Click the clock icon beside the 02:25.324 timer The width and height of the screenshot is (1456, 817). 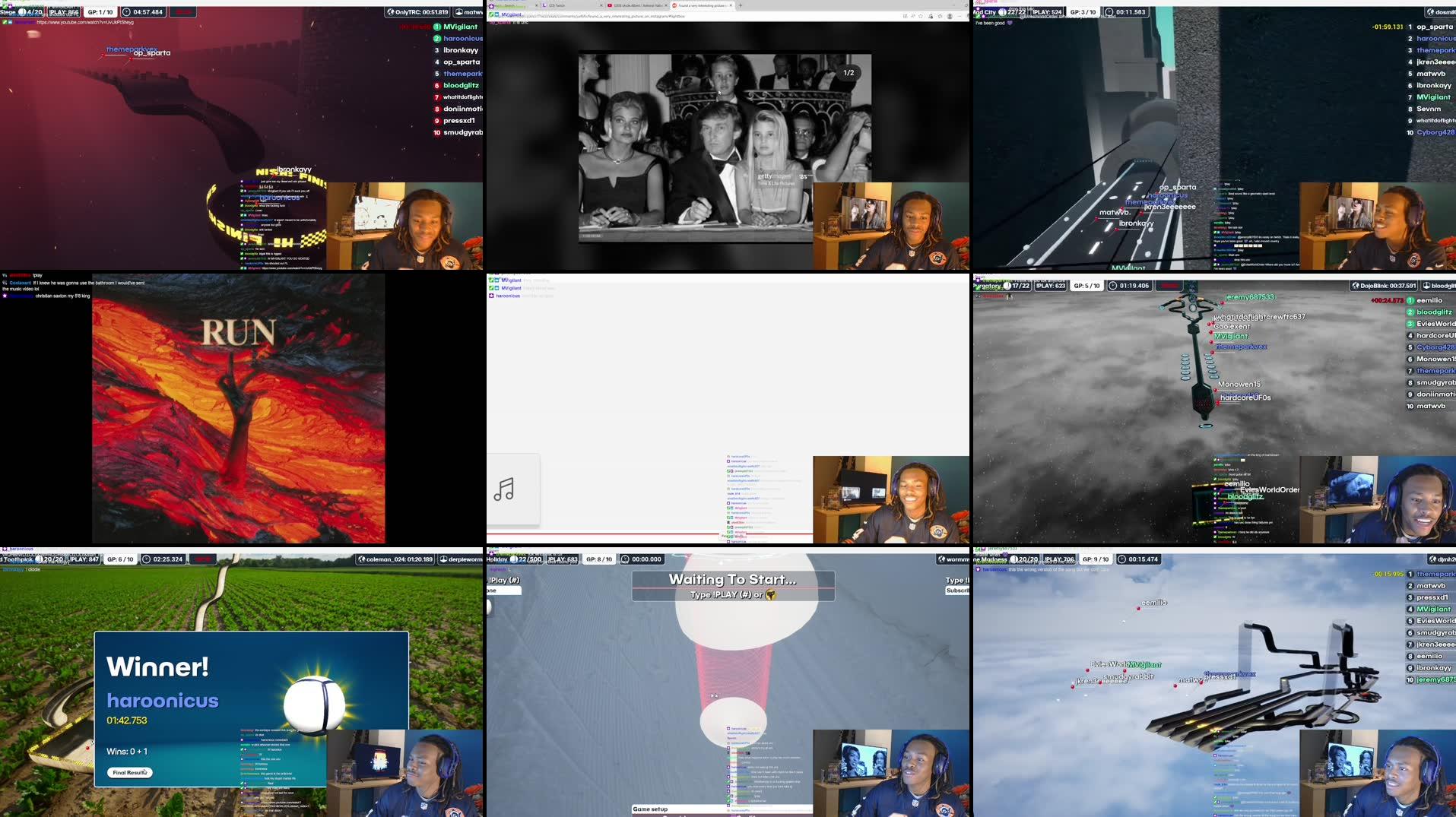(146, 559)
